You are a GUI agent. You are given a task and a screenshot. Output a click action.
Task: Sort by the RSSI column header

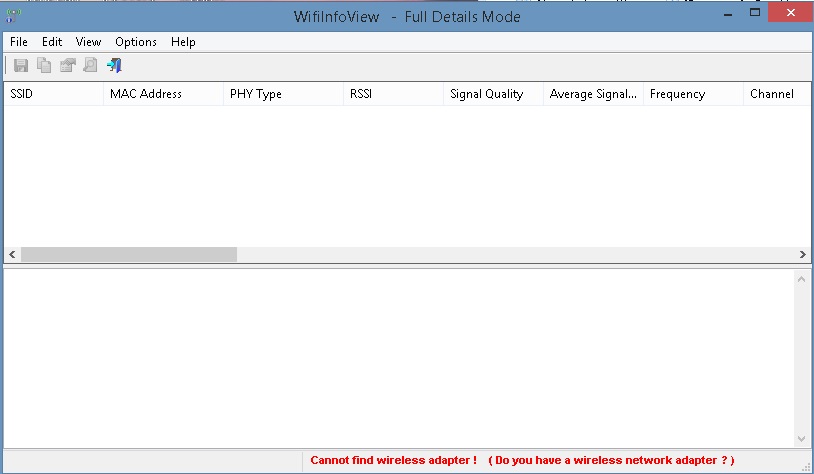(x=394, y=94)
